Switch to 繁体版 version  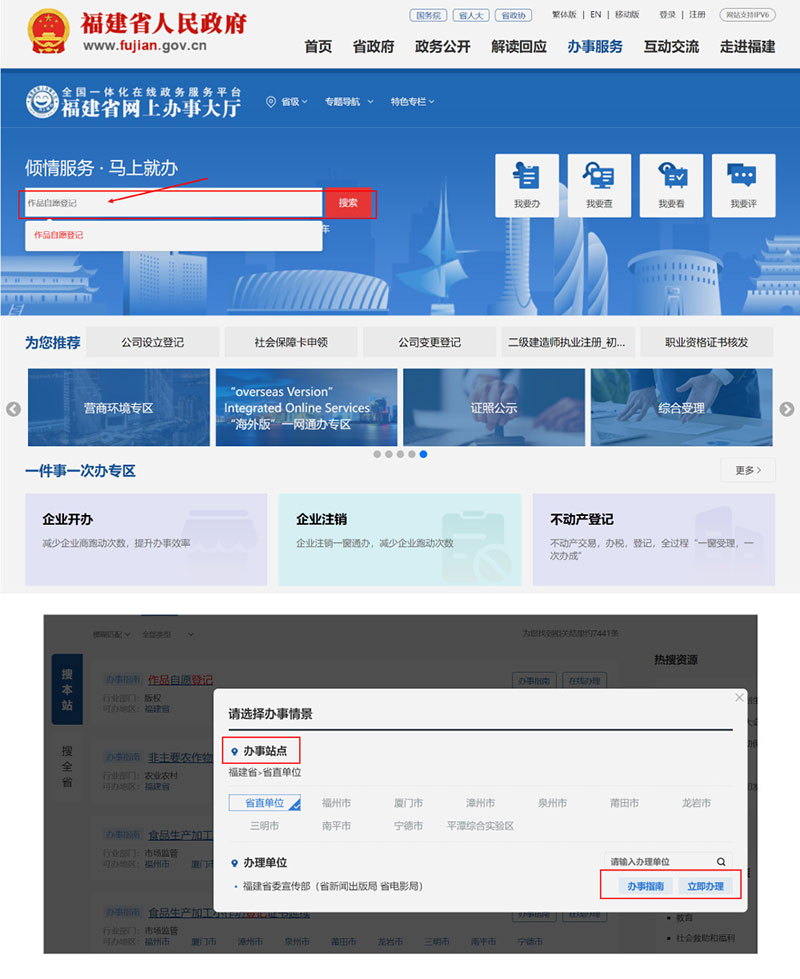(x=564, y=14)
